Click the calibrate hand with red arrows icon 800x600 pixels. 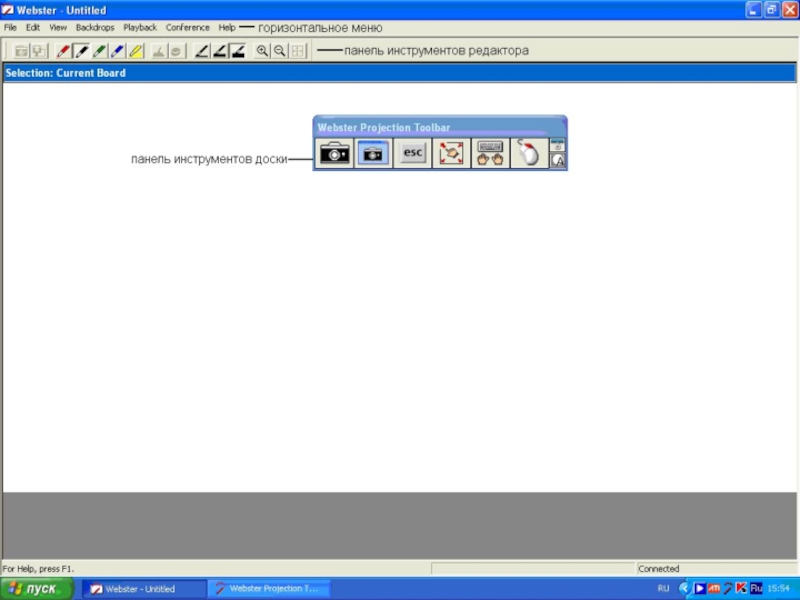[x=451, y=153]
